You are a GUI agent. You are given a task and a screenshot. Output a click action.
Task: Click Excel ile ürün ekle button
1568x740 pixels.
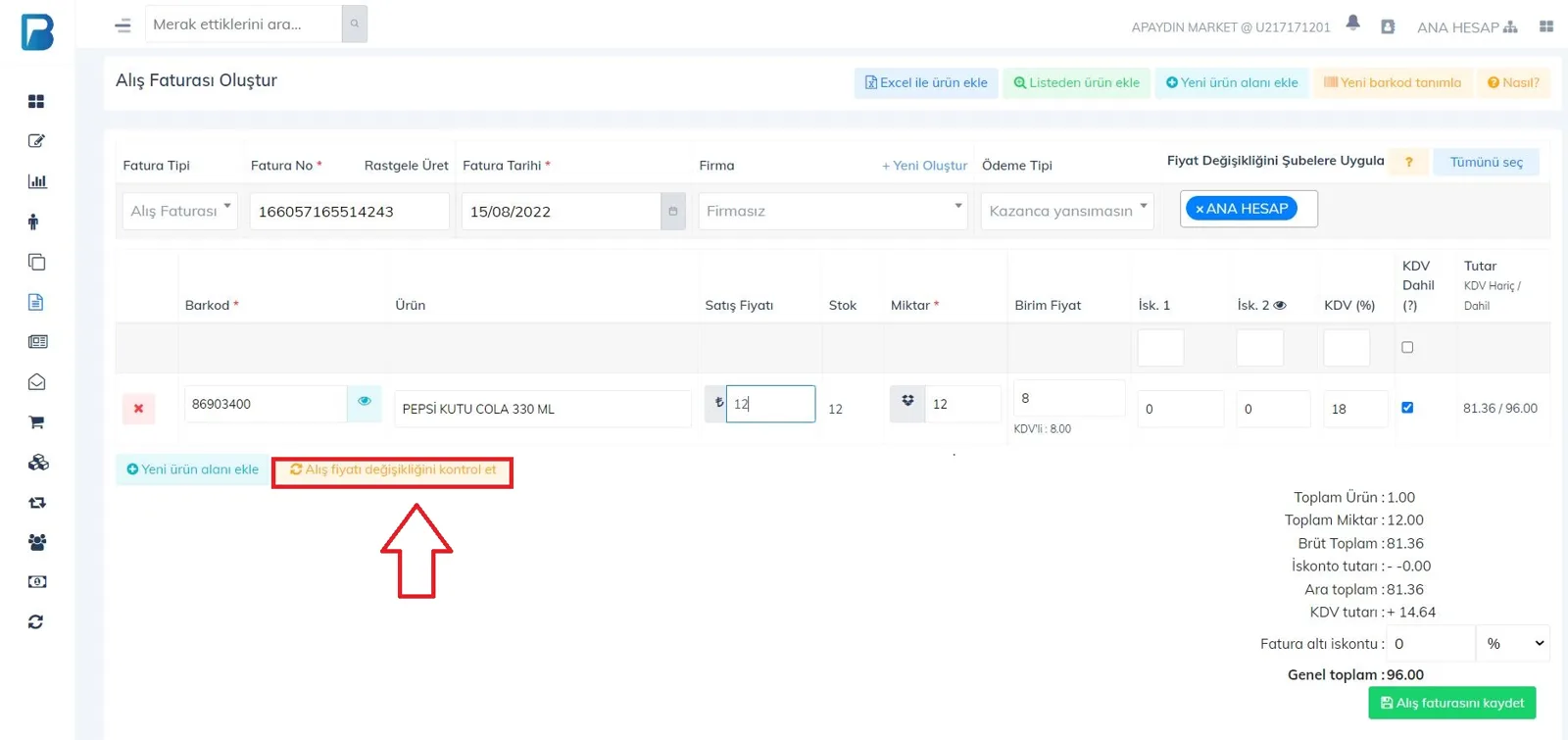(x=926, y=82)
